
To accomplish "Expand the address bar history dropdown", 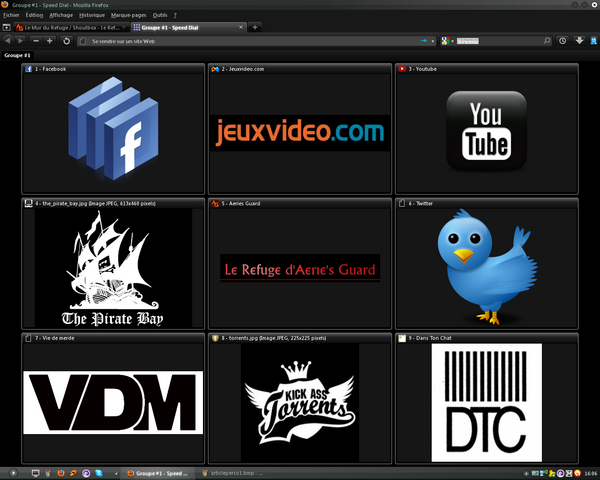I will tap(433, 41).
